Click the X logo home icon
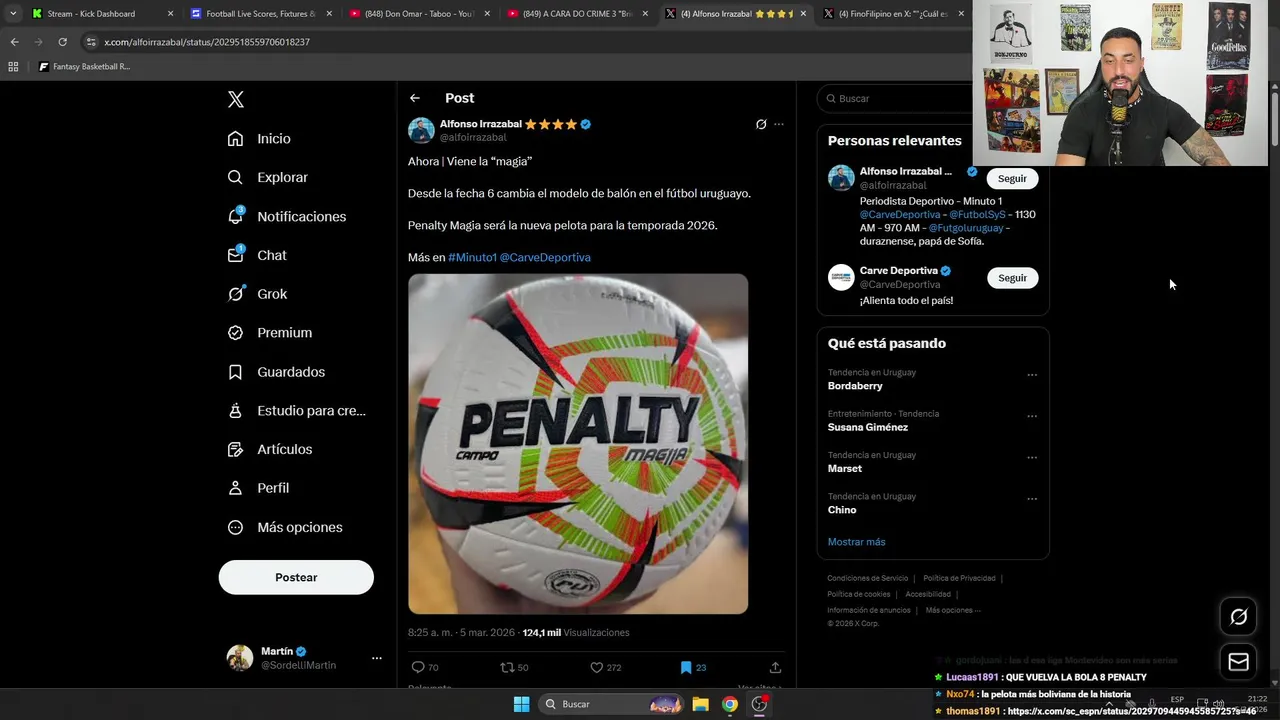1280x720 pixels. (x=235, y=99)
